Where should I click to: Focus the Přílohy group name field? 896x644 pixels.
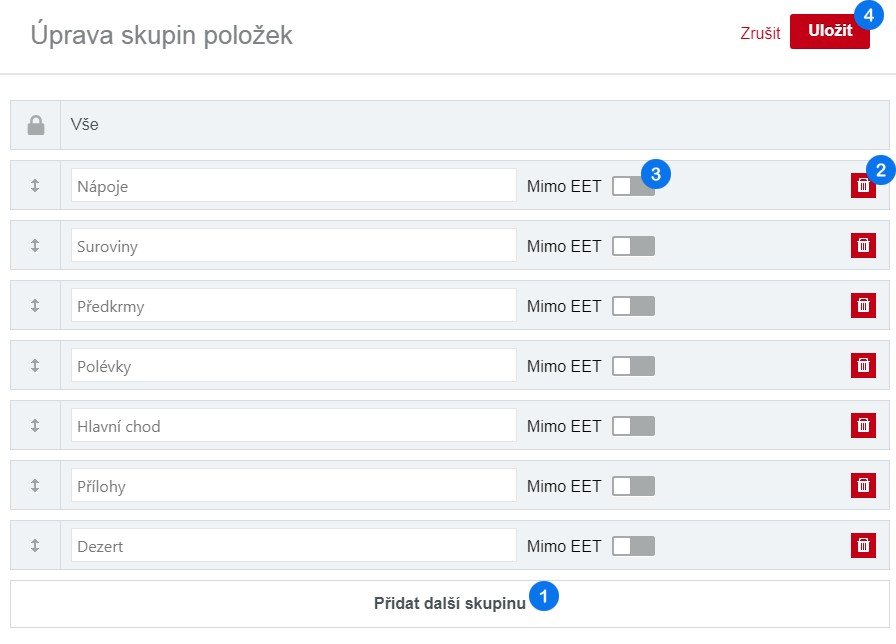[293, 486]
